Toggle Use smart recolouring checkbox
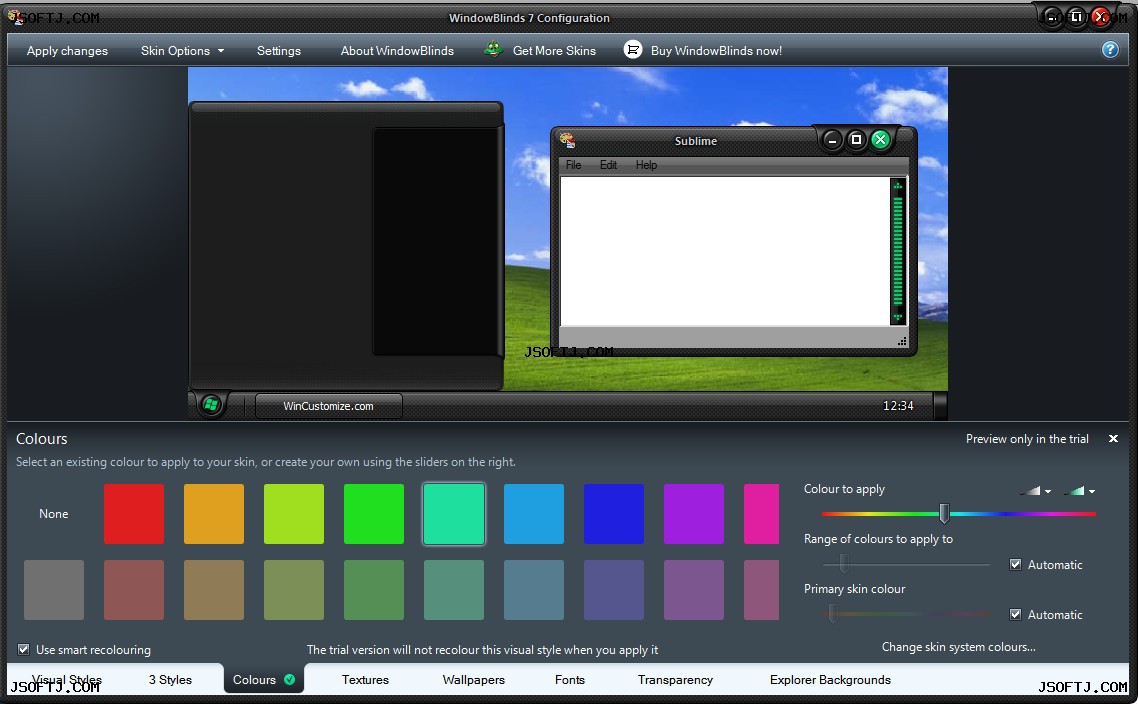Image resolution: width=1138 pixels, height=704 pixels. [24, 650]
